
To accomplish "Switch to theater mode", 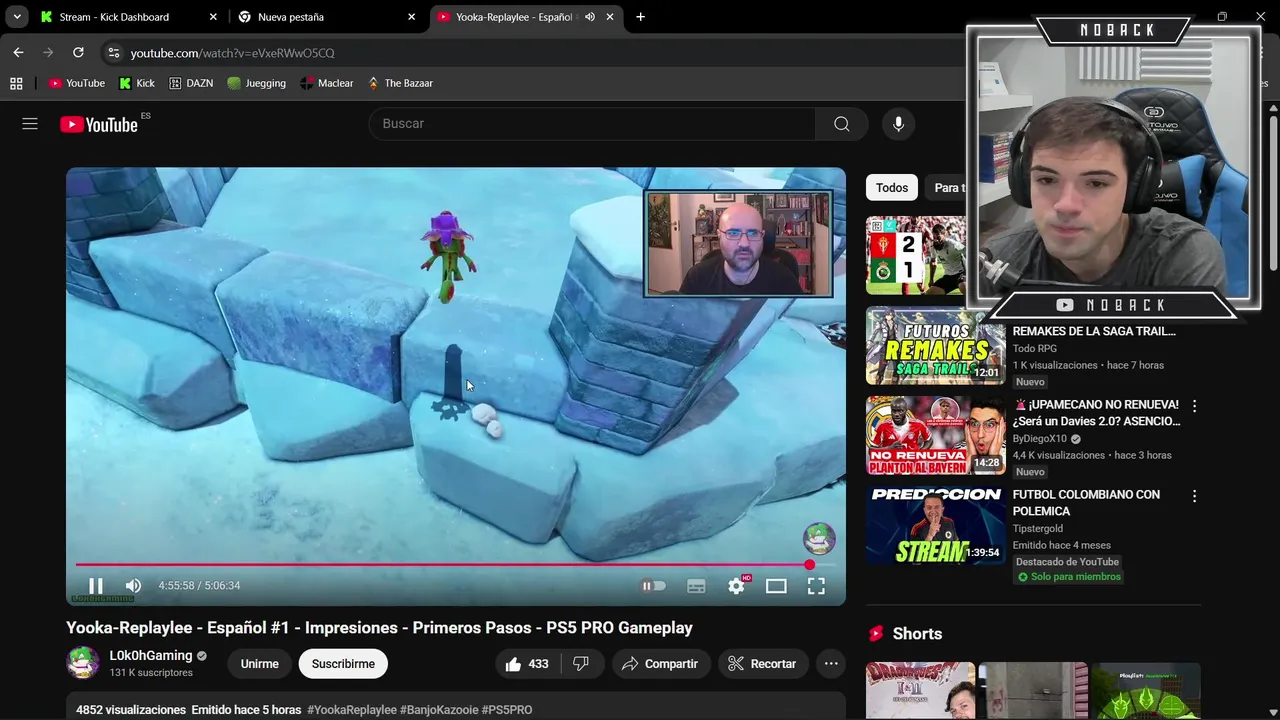I will (x=776, y=586).
